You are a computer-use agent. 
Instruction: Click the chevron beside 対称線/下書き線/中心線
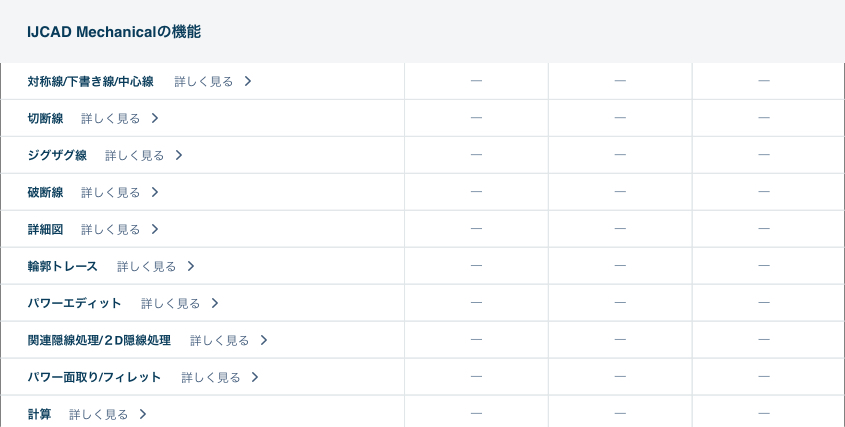click(x=248, y=81)
